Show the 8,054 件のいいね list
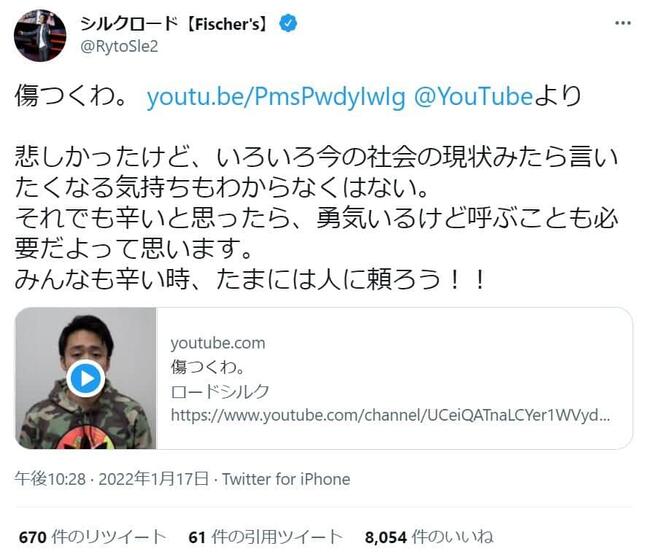The width and height of the screenshot is (645, 557). 429,537
